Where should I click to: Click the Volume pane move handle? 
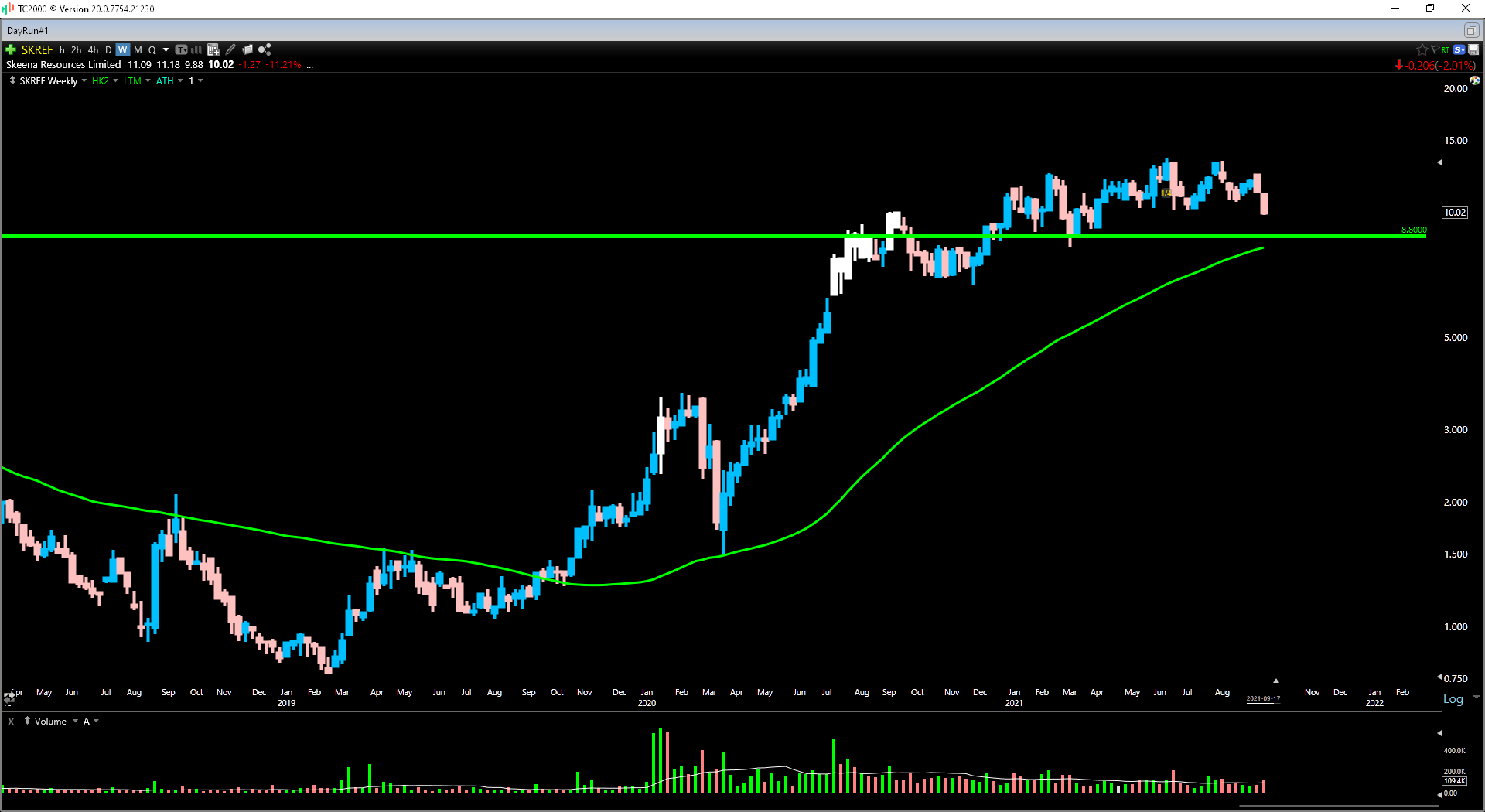pyautogui.click(x=27, y=721)
